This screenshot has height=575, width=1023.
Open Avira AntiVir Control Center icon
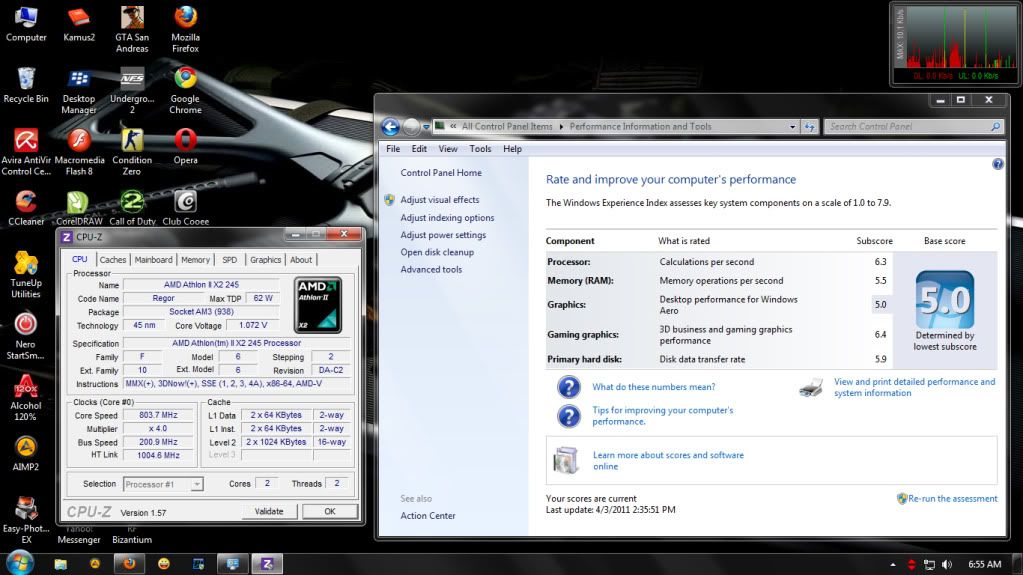pyautogui.click(x=26, y=152)
